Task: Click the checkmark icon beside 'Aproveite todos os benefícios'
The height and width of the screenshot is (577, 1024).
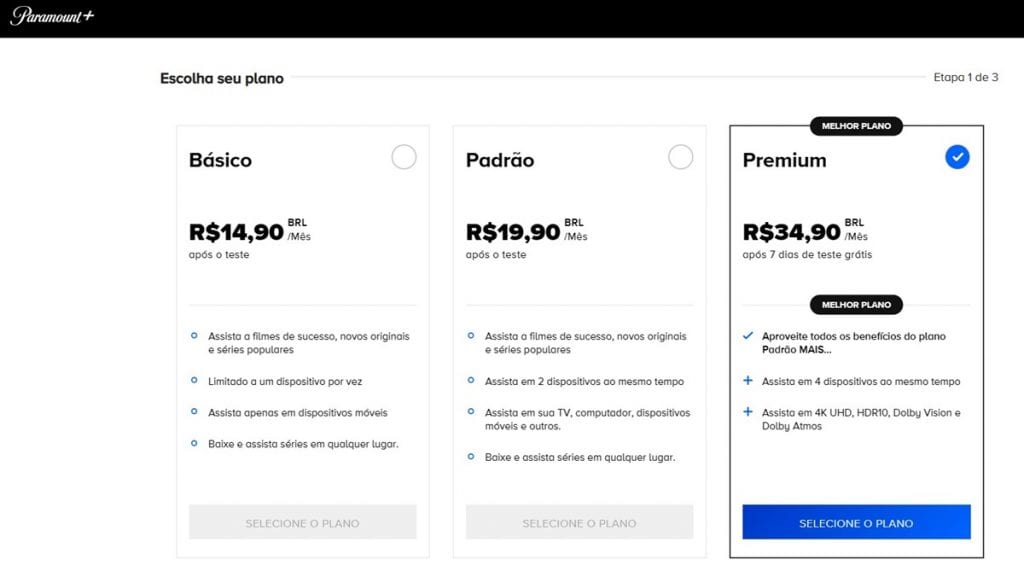Action: click(748, 336)
